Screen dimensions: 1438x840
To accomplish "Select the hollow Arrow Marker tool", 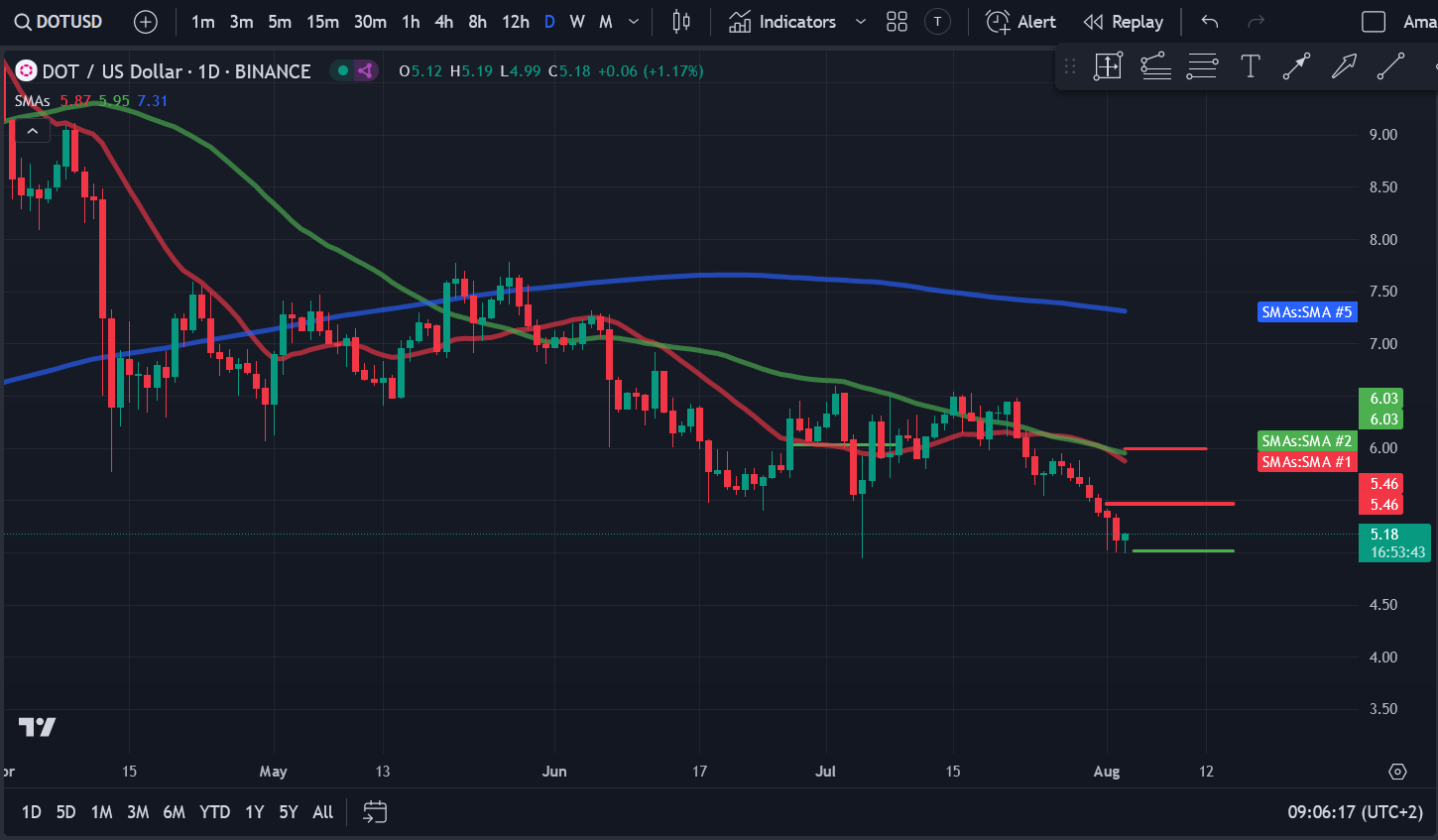I will coord(1344,66).
